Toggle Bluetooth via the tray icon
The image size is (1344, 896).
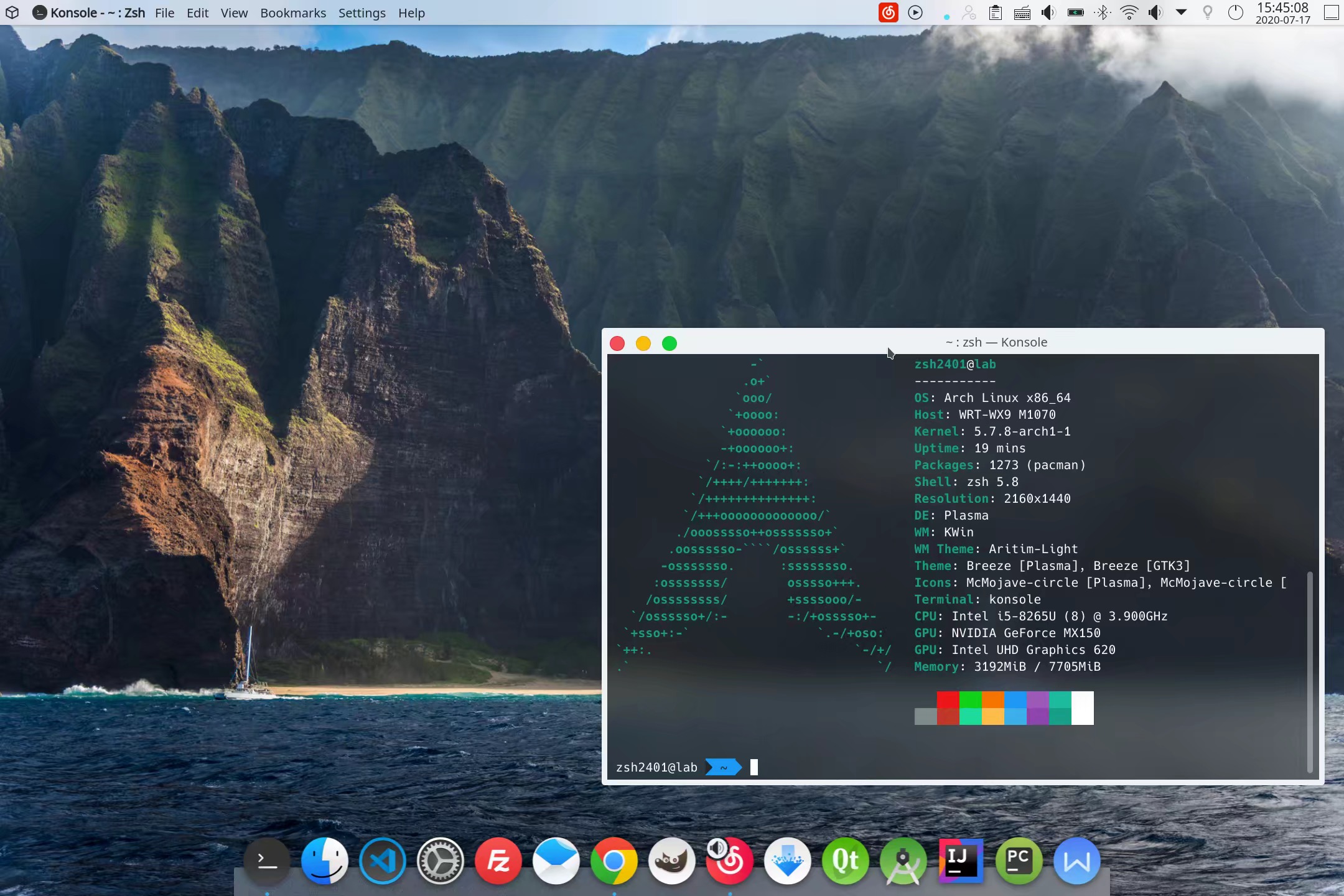[1102, 12]
